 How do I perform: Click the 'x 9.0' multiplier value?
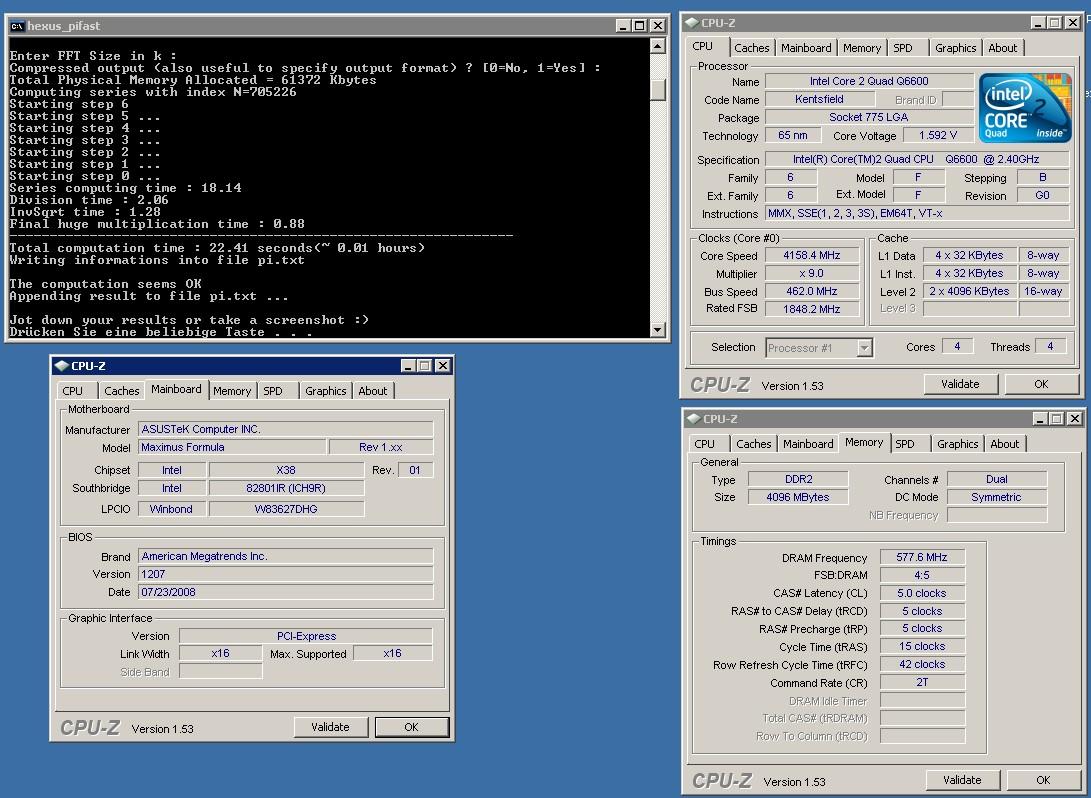click(x=812, y=273)
